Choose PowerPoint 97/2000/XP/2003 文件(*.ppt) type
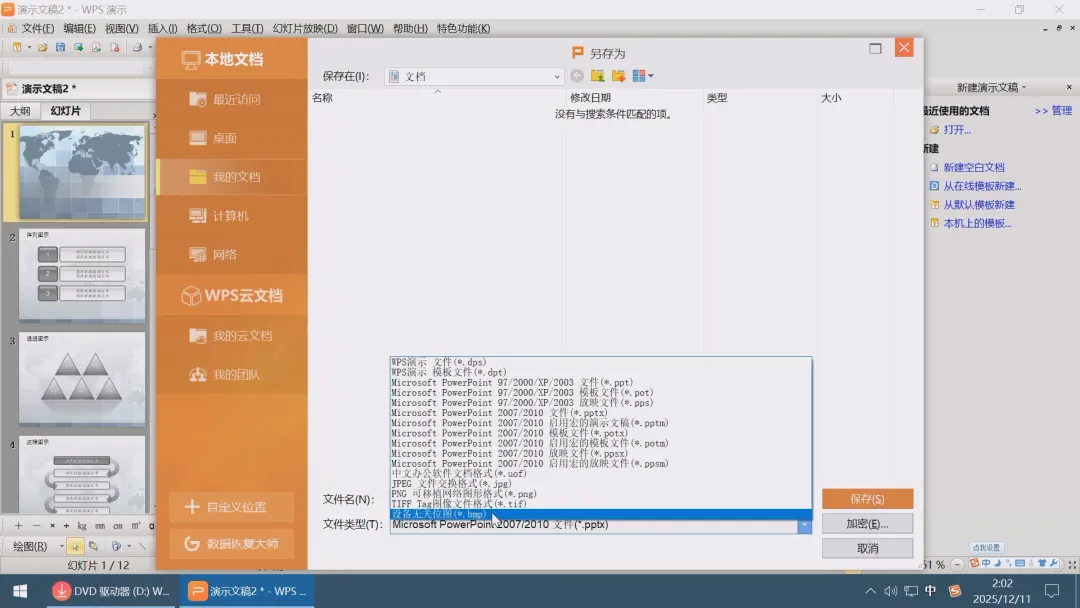 point(601,382)
